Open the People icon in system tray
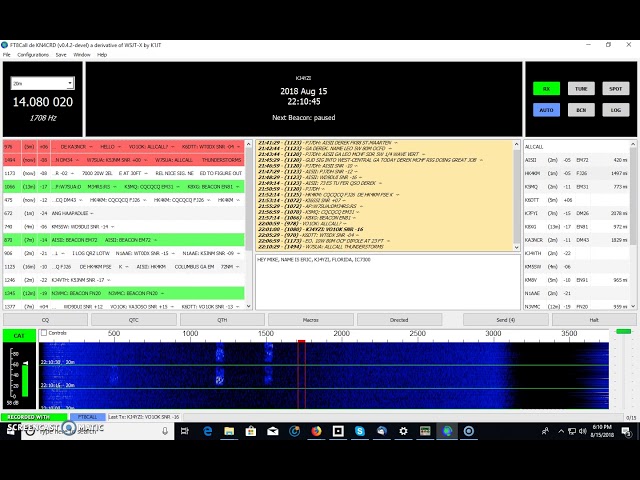This screenshot has height=480, width=640. tap(545, 431)
